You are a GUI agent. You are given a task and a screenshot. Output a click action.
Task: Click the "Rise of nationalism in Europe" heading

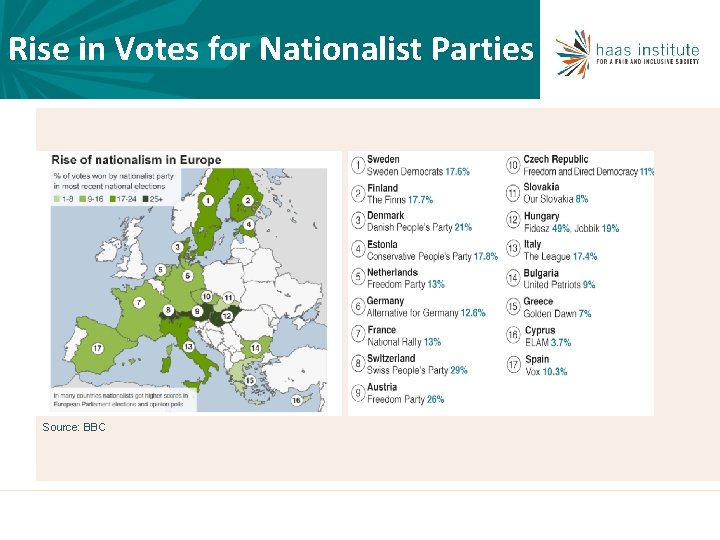click(136, 160)
